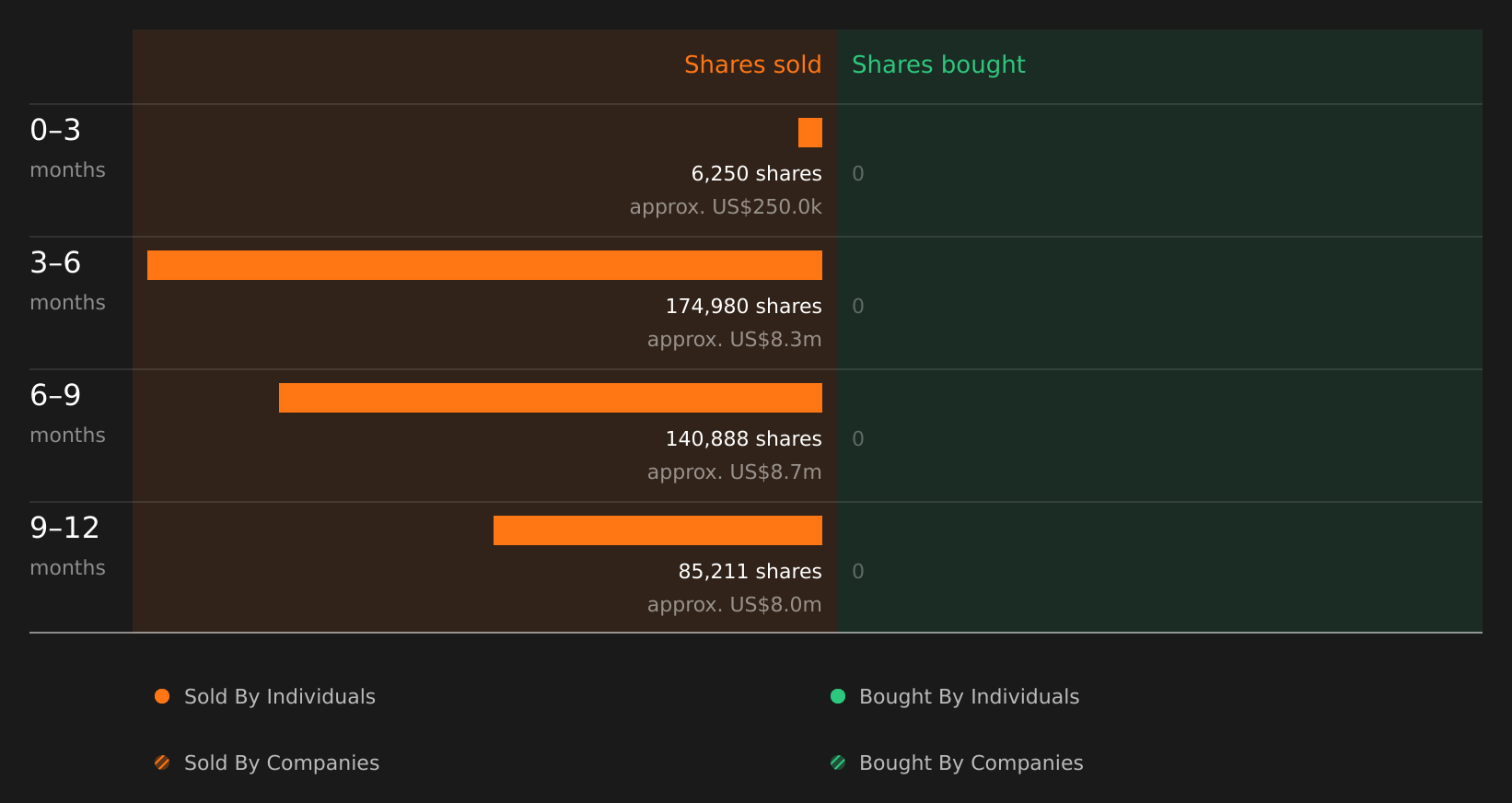Click the 3–6 months orange sold bar
The height and width of the screenshot is (803, 1512).
tap(484, 265)
